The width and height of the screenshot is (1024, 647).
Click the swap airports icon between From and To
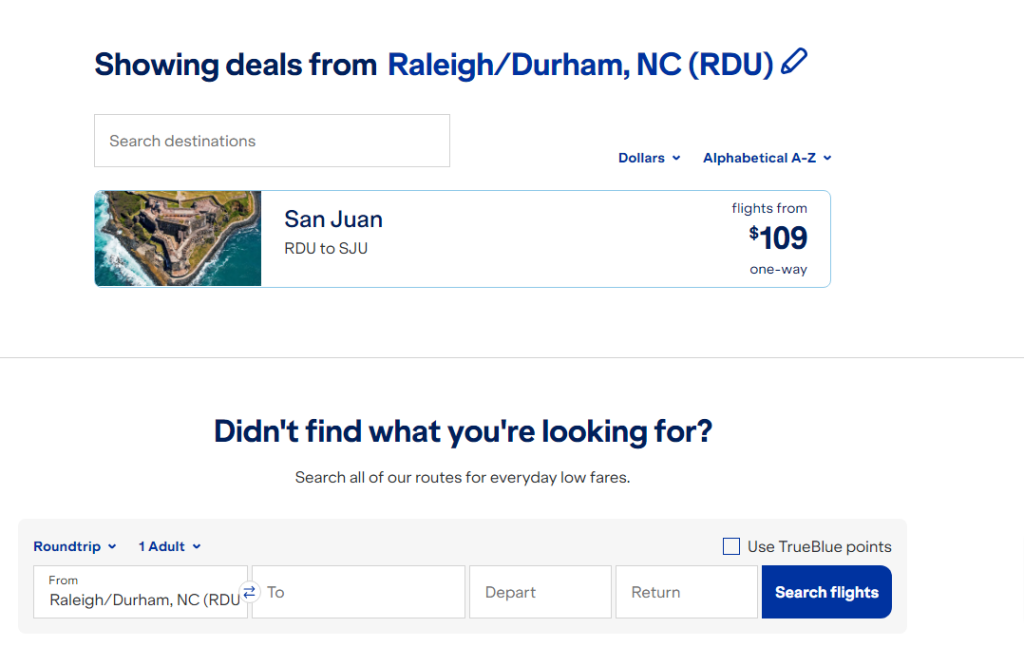(249, 591)
